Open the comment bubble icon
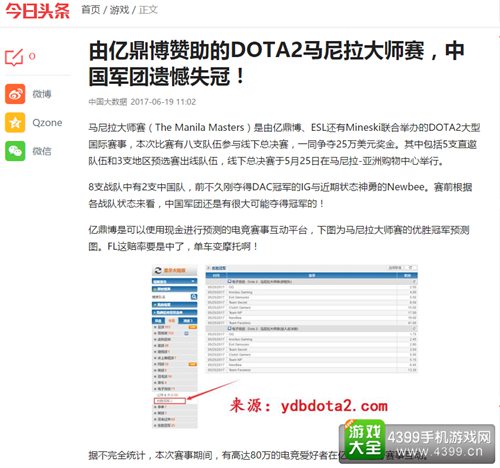Screen dimensions: 500x468 [14, 57]
